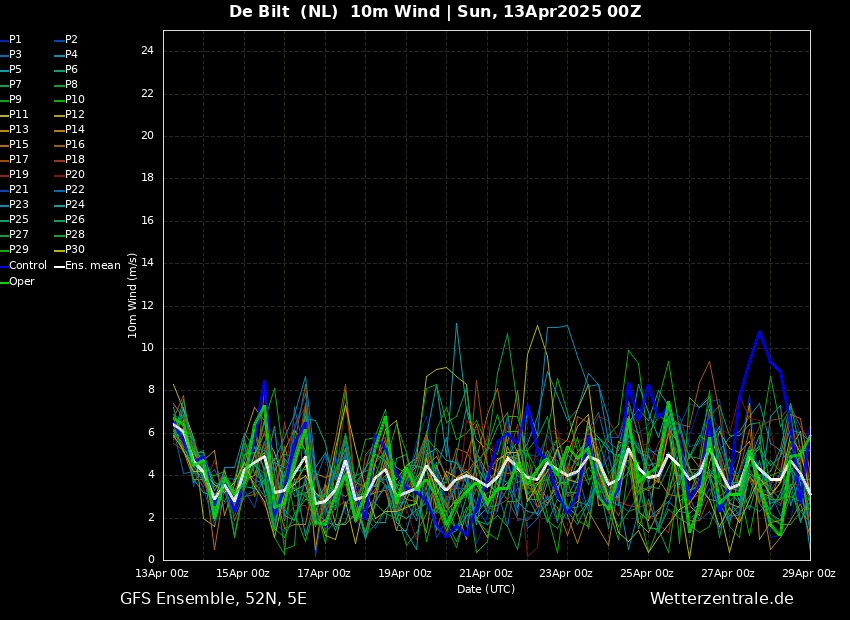
Task: Click the P20 legend entry
Action: point(69,175)
